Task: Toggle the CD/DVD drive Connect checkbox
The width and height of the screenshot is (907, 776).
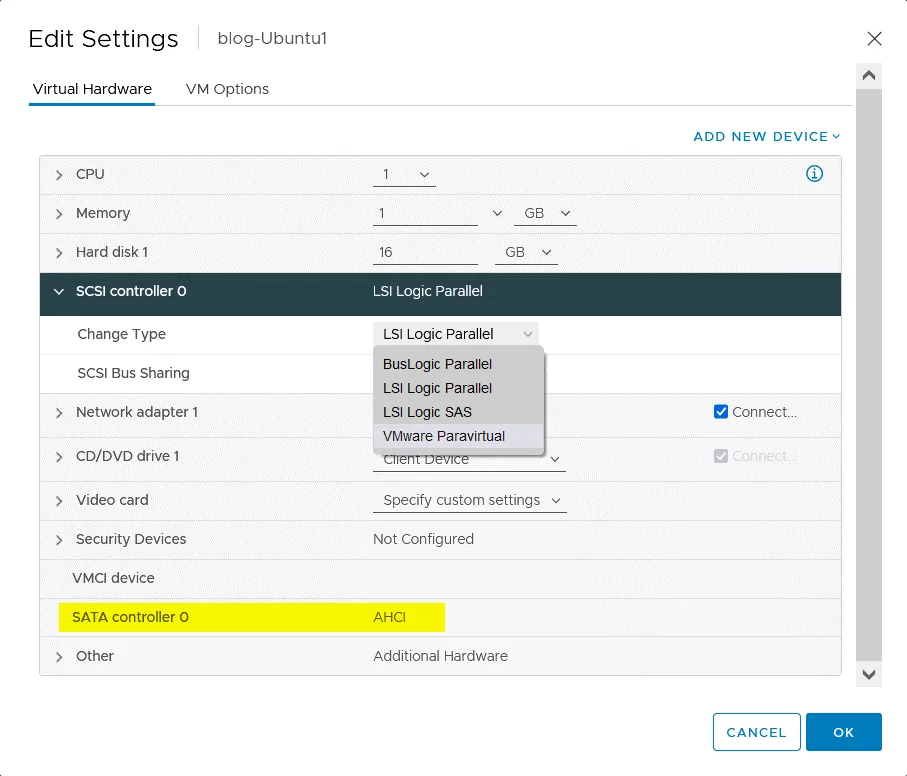Action: click(x=721, y=456)
